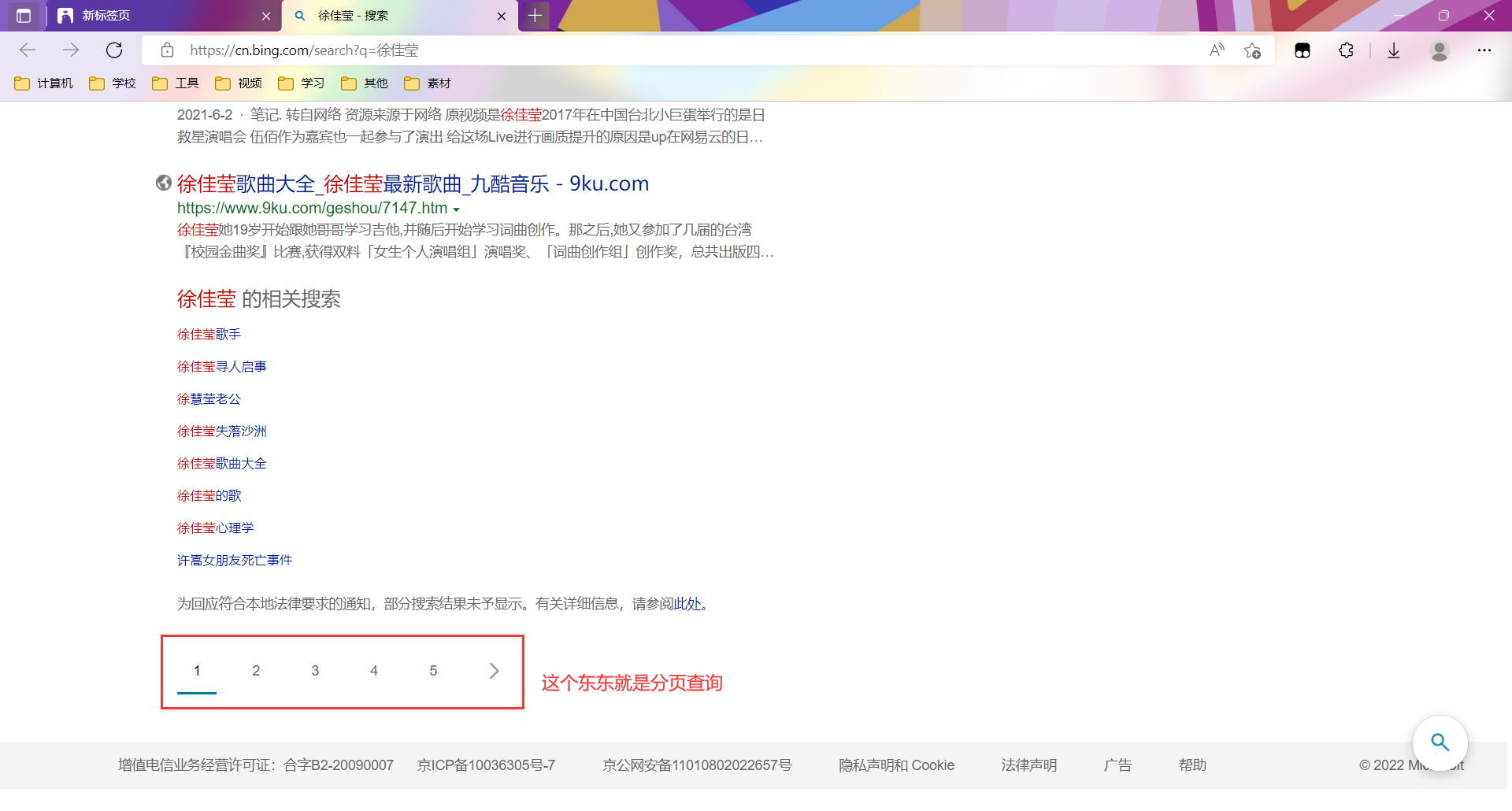Open the 学习 bookmarks folder

click(302, 83)
